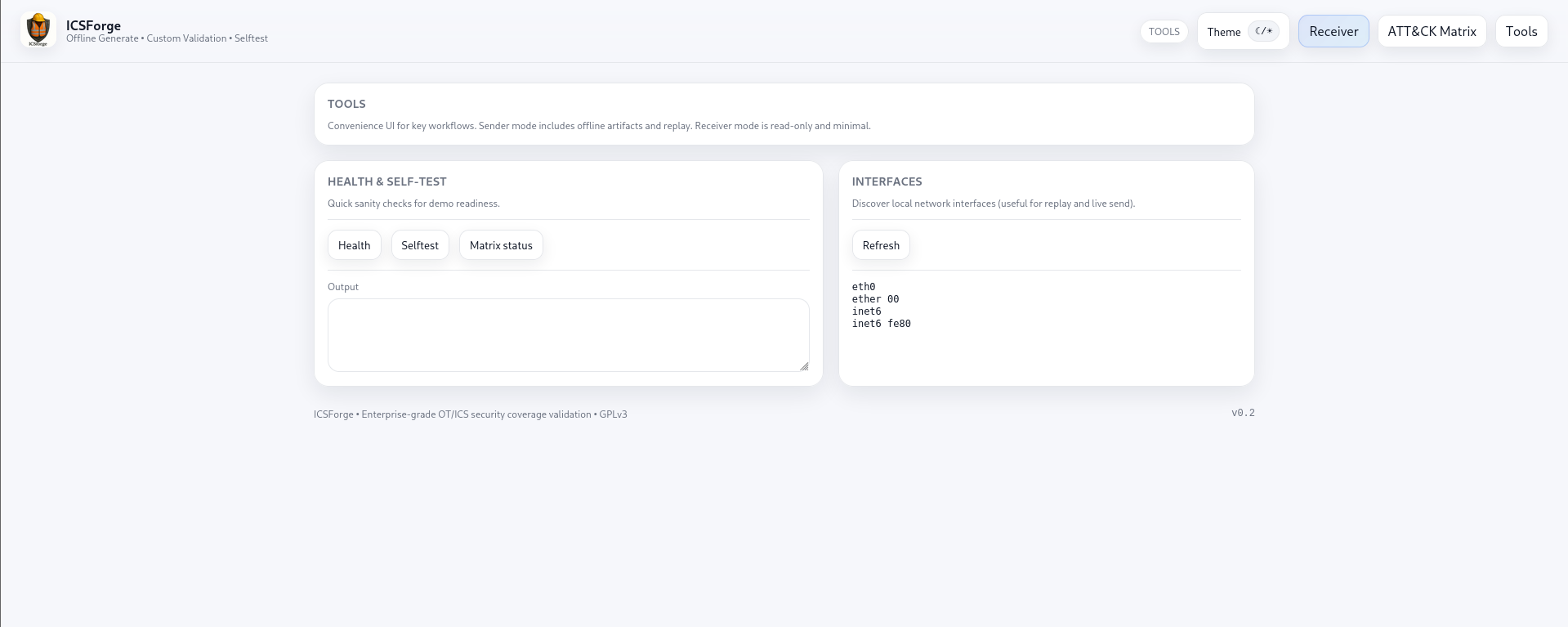Screen dimensions: 1568x627
Task: Click the INTERFACES panel heading
Action: click(x=887, y=181)
